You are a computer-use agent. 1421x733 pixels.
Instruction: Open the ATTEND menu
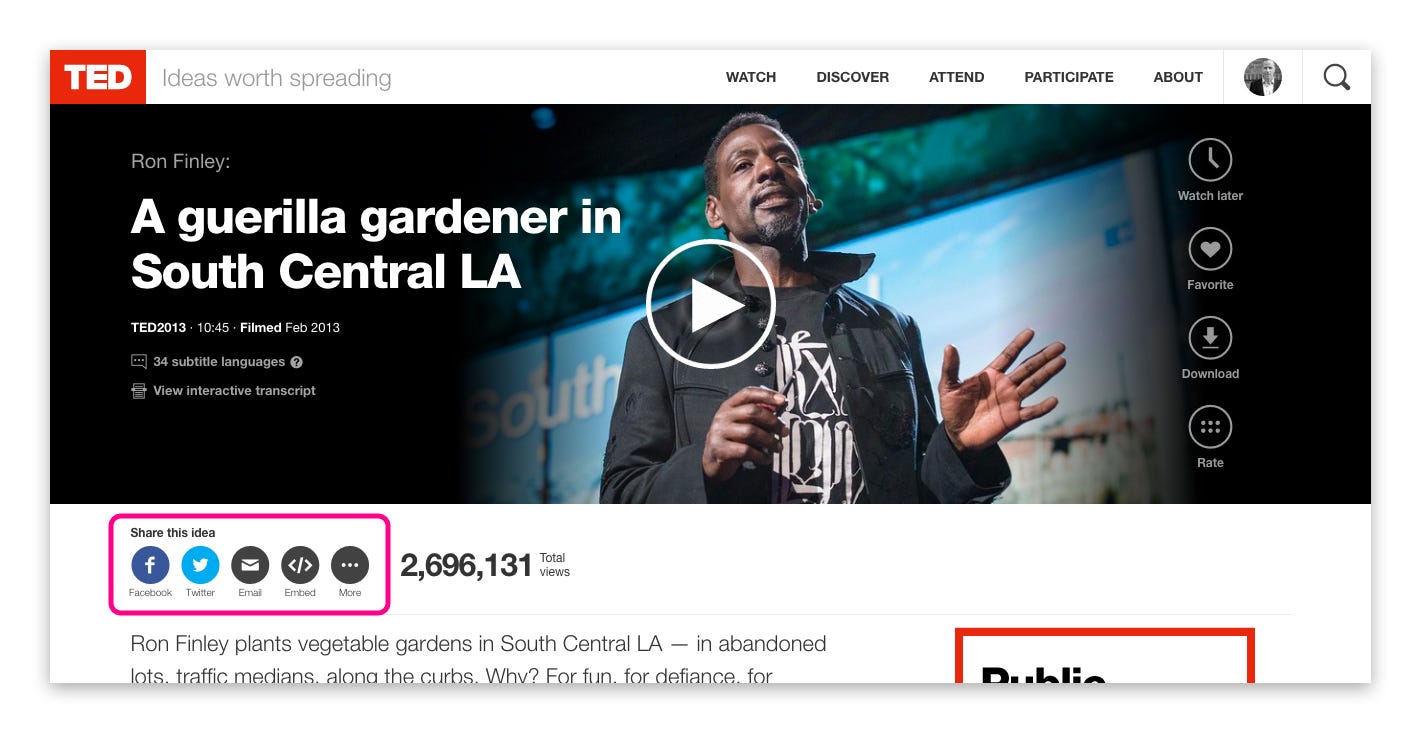[x=956, y=77]
